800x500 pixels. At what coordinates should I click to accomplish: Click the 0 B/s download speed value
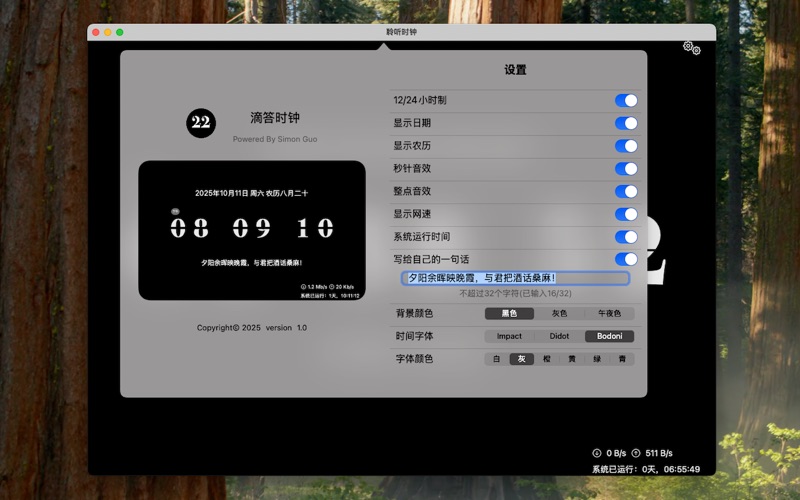(x=616, y=453)
